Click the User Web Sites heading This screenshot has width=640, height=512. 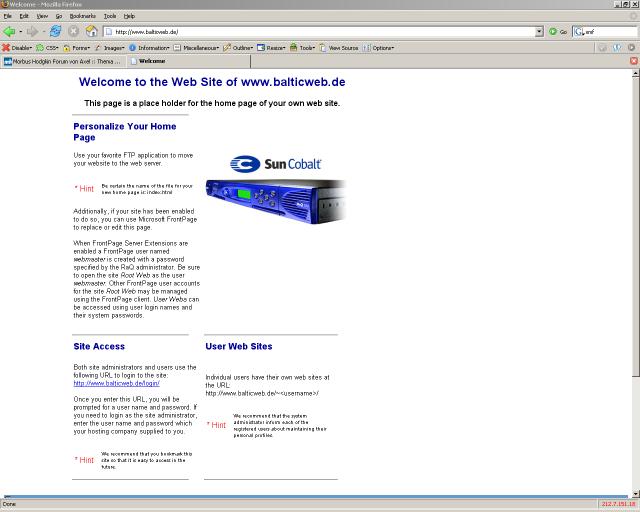pyautogui.click(x=239, y=346)
